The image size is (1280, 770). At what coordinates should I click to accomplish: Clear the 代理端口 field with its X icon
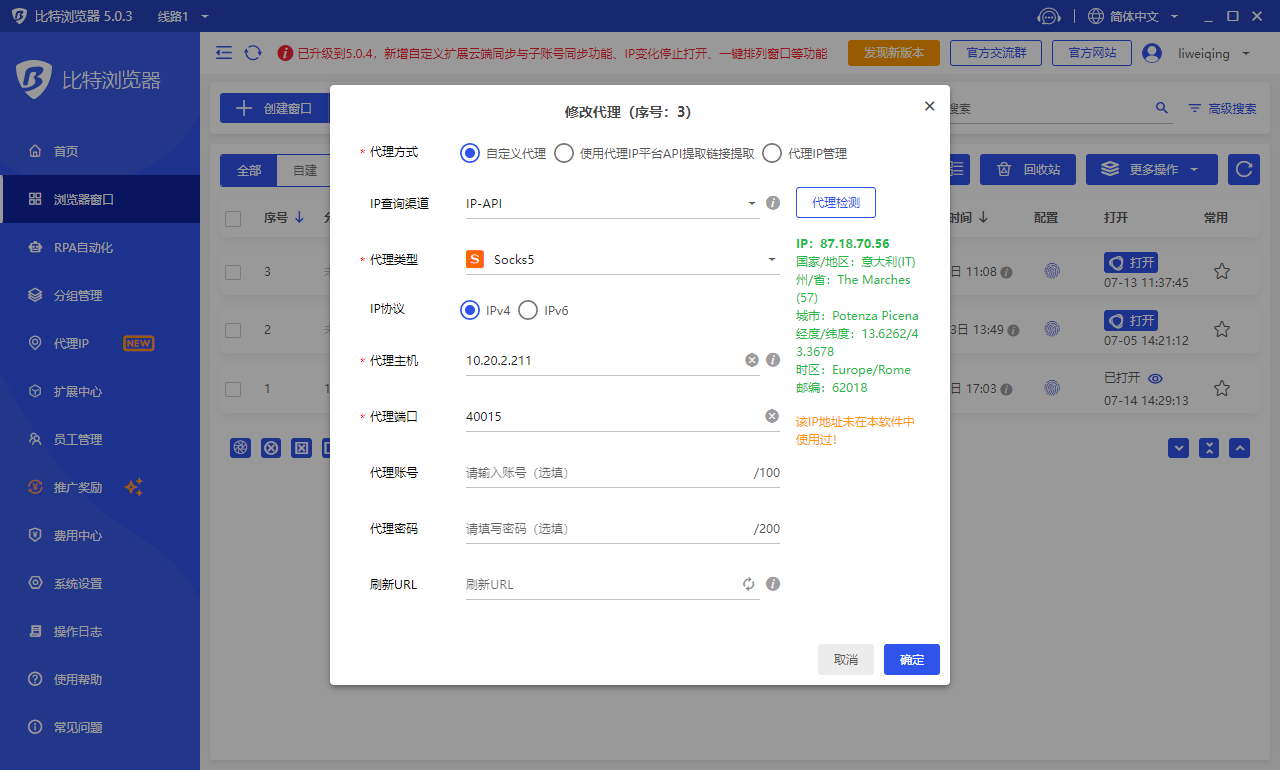(771, 415)
